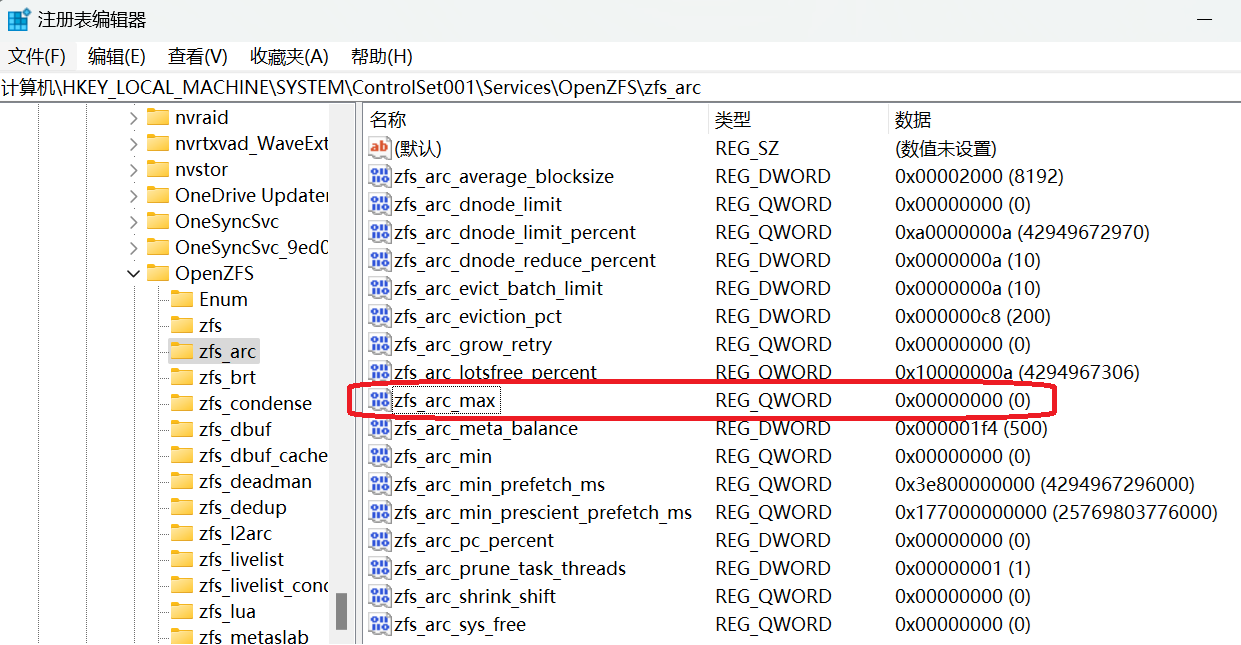The height and width of the screenshot is (645, 1241).
Task: Click the binary value icon beside zfs_arc_max
Action: (380, 401)
